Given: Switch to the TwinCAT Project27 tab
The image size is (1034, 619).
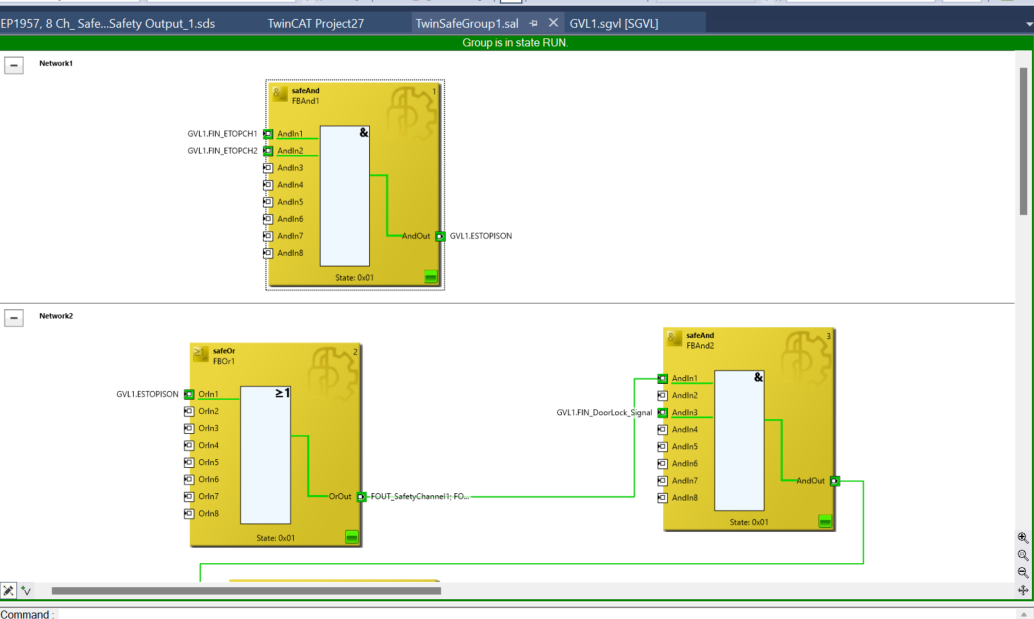Looking at the screenshot, I should [315, 24].
